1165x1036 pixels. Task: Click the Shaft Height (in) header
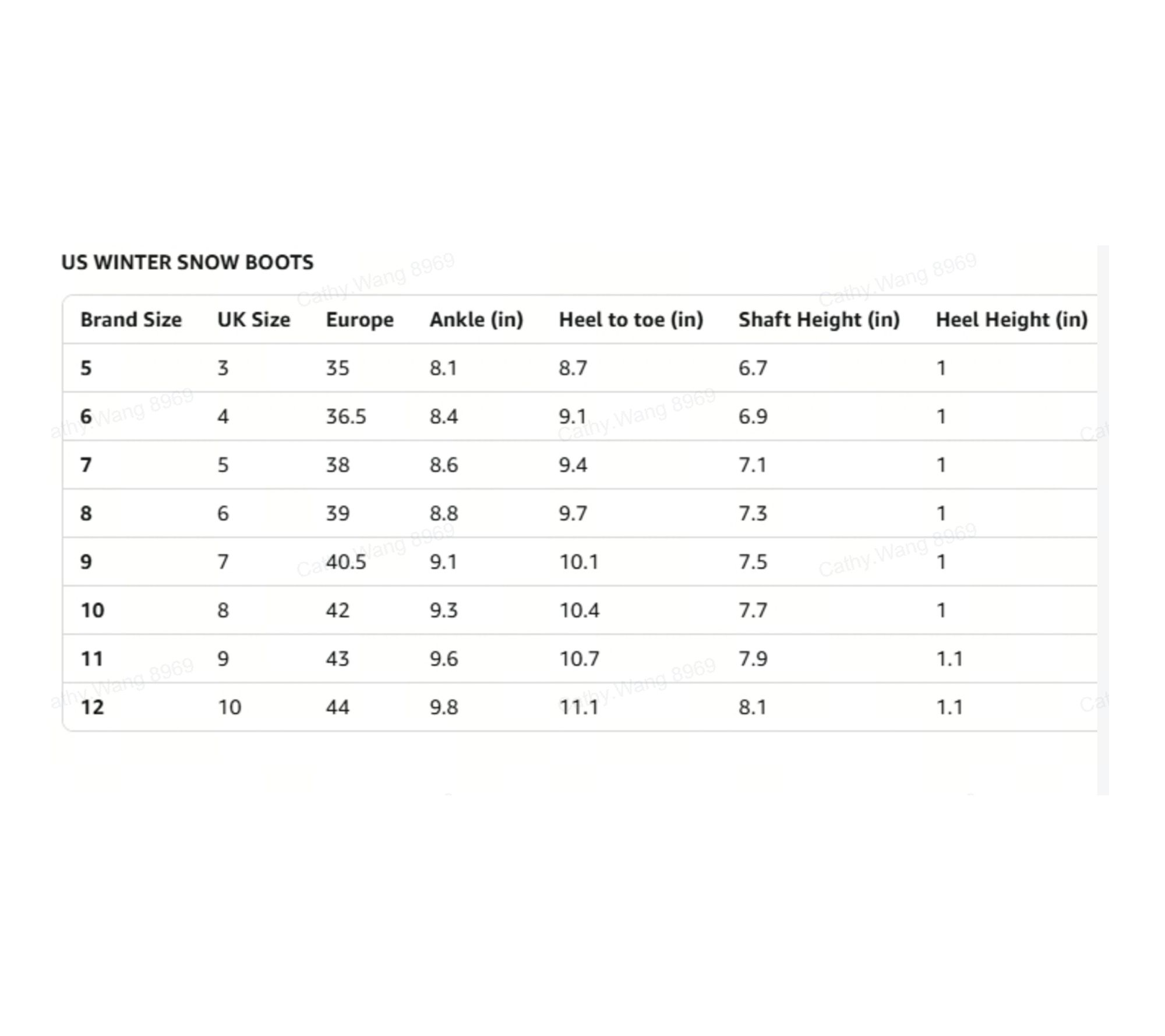coord(819,320)
